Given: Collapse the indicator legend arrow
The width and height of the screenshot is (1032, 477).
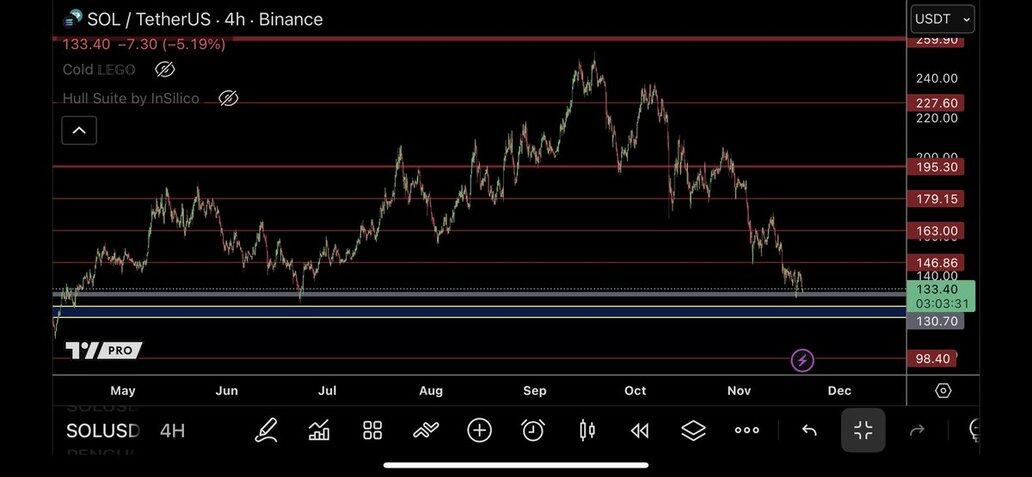Looking at the screenshot, I should (79, 130).
